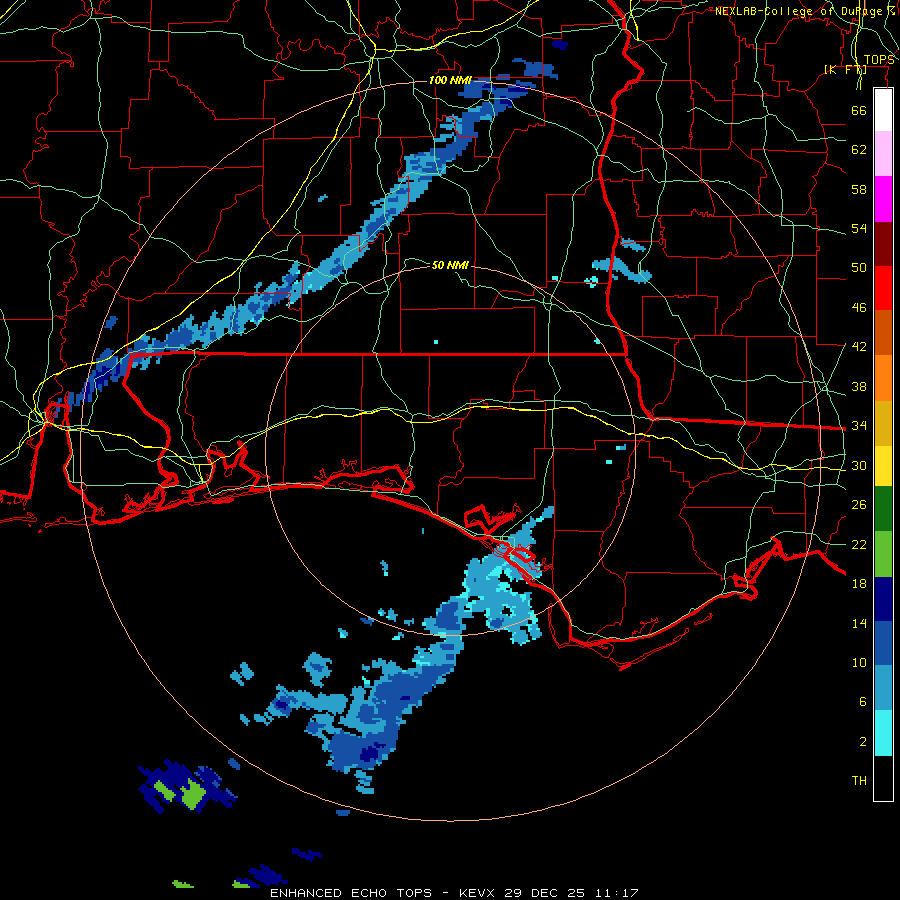Click the '10' legend value
The image size is (900, 900).
point(859,662)
